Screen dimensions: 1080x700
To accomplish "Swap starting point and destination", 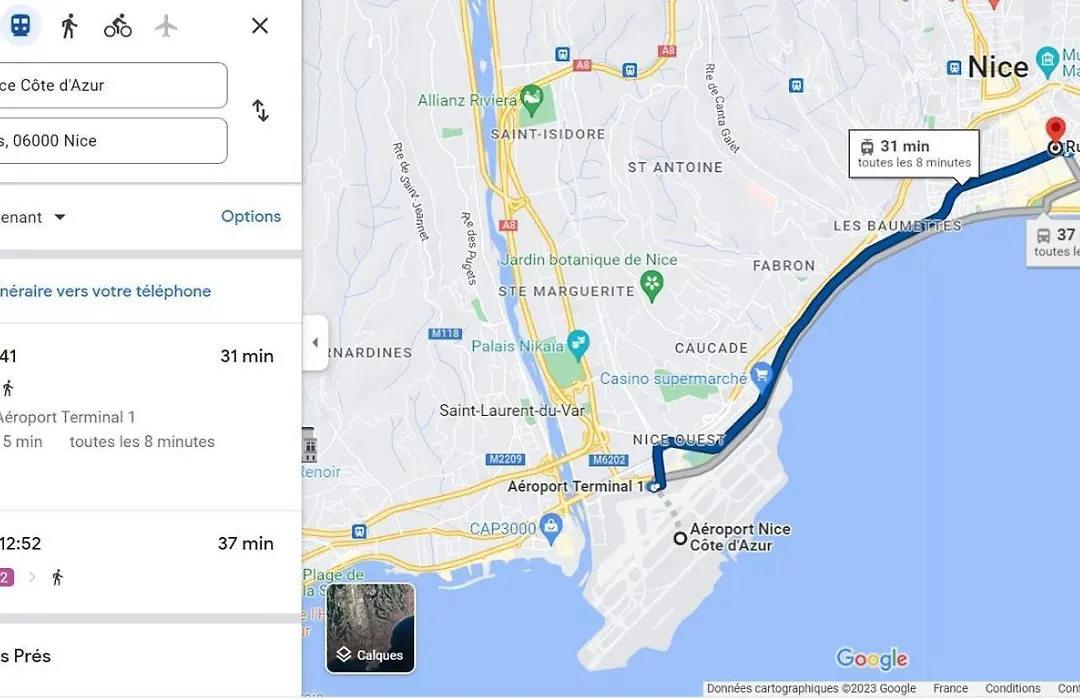I will point(260,110).
